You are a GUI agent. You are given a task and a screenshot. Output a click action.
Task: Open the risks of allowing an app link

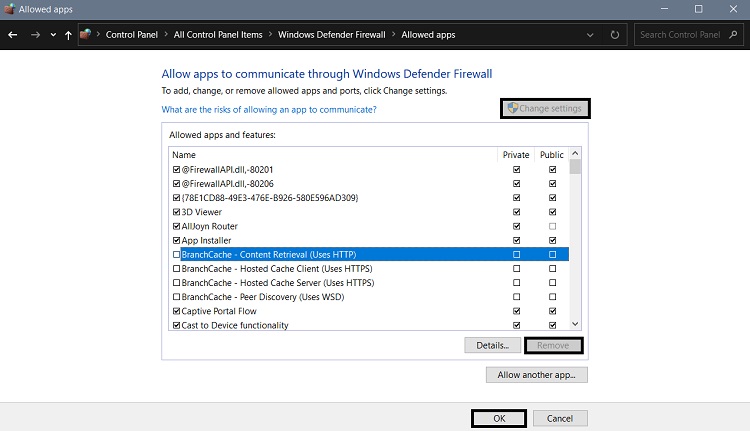(x=269, y=109)
